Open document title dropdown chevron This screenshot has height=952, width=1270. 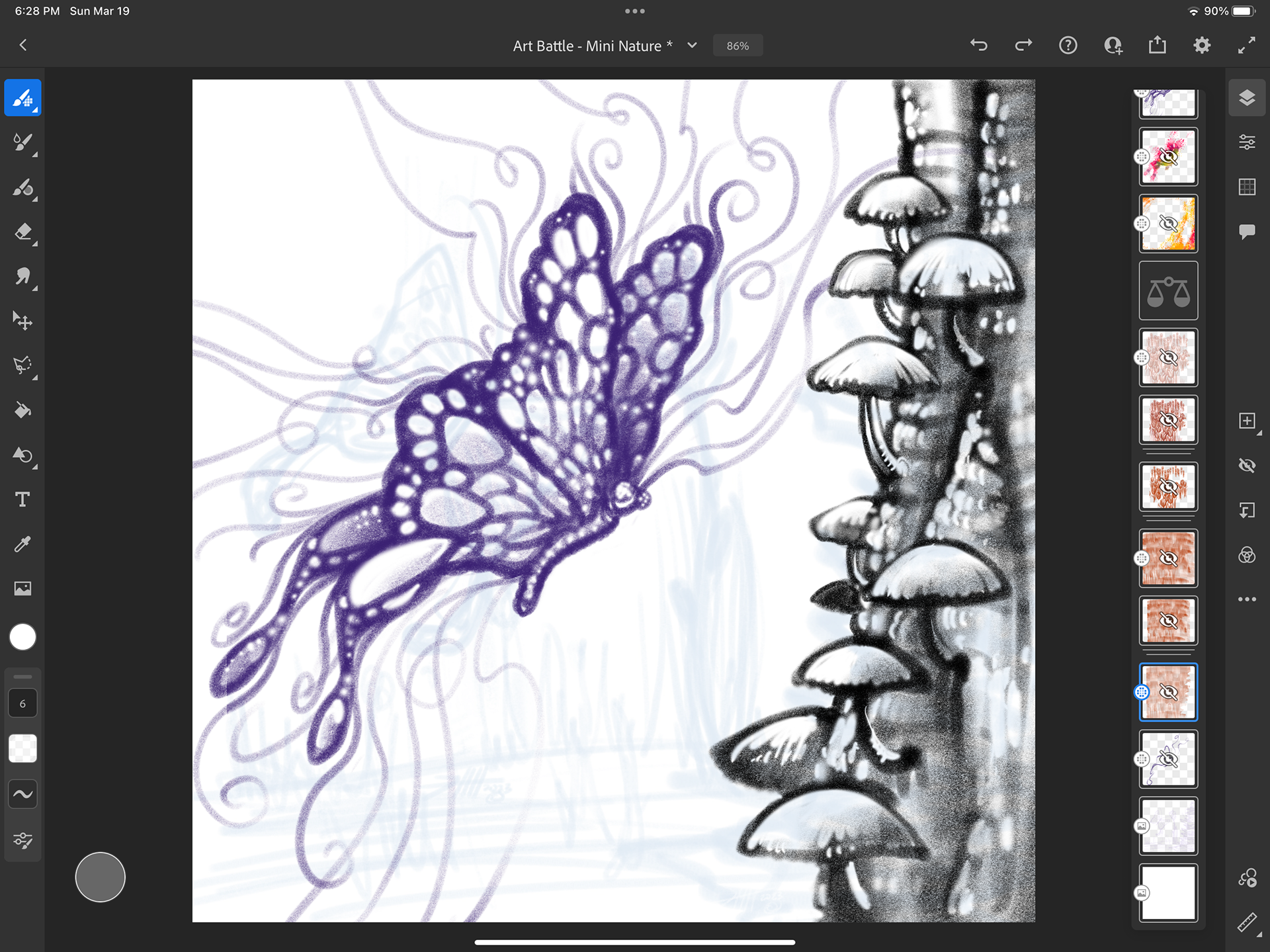[x=693, y=46]
